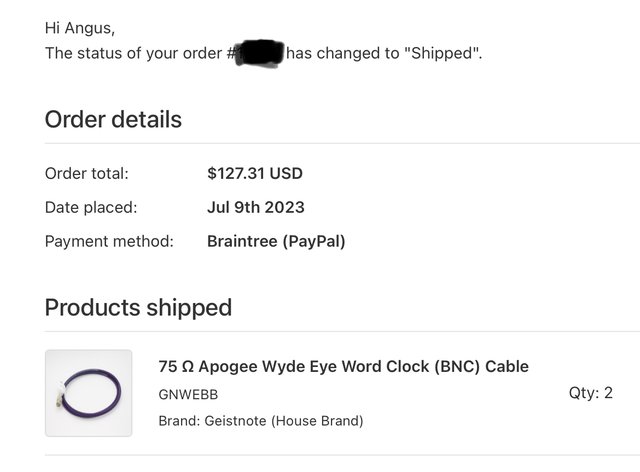Click the Qty: 2 quantity text

pos(591,393)
